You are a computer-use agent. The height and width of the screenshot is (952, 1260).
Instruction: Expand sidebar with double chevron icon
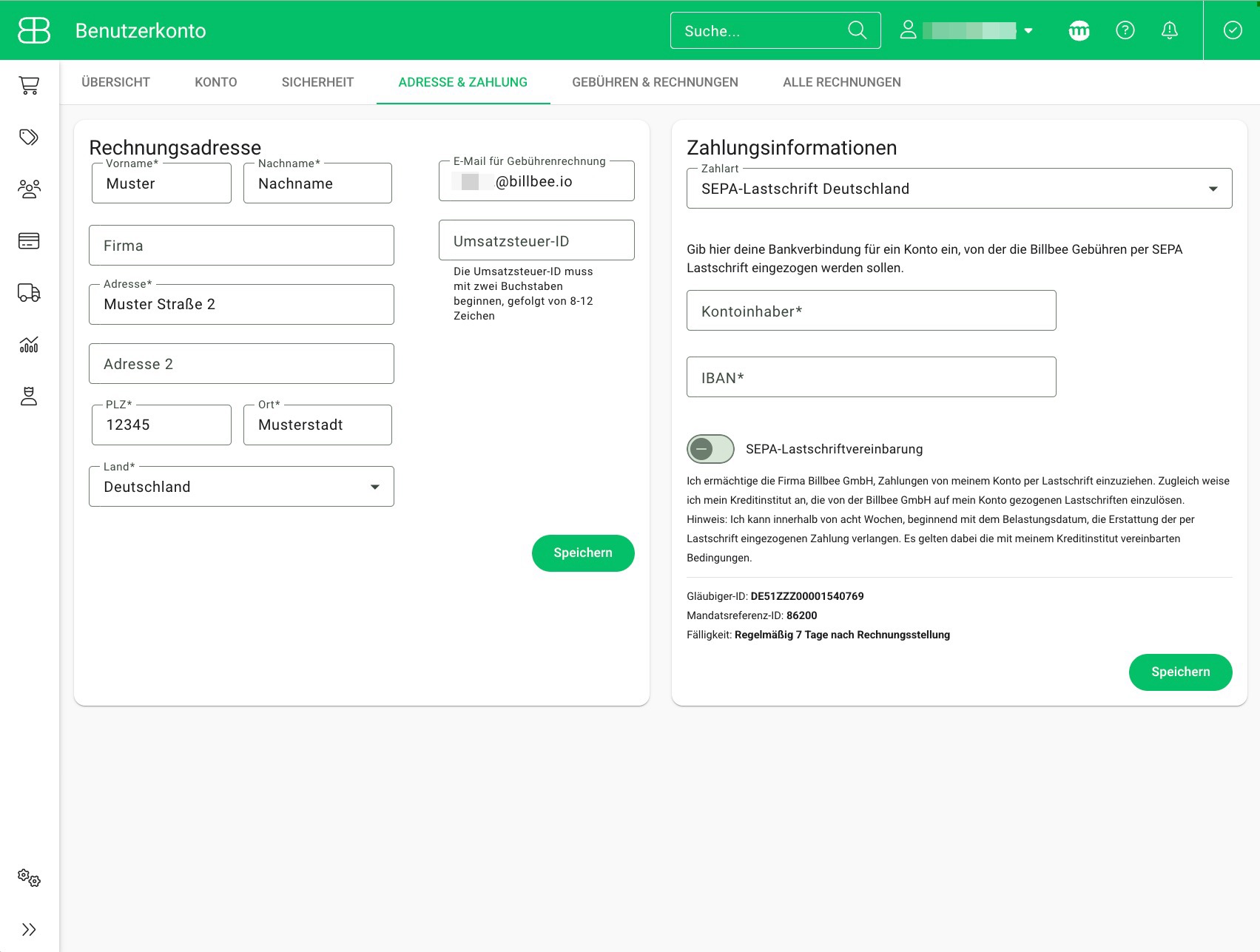click(x=29, y=930)
